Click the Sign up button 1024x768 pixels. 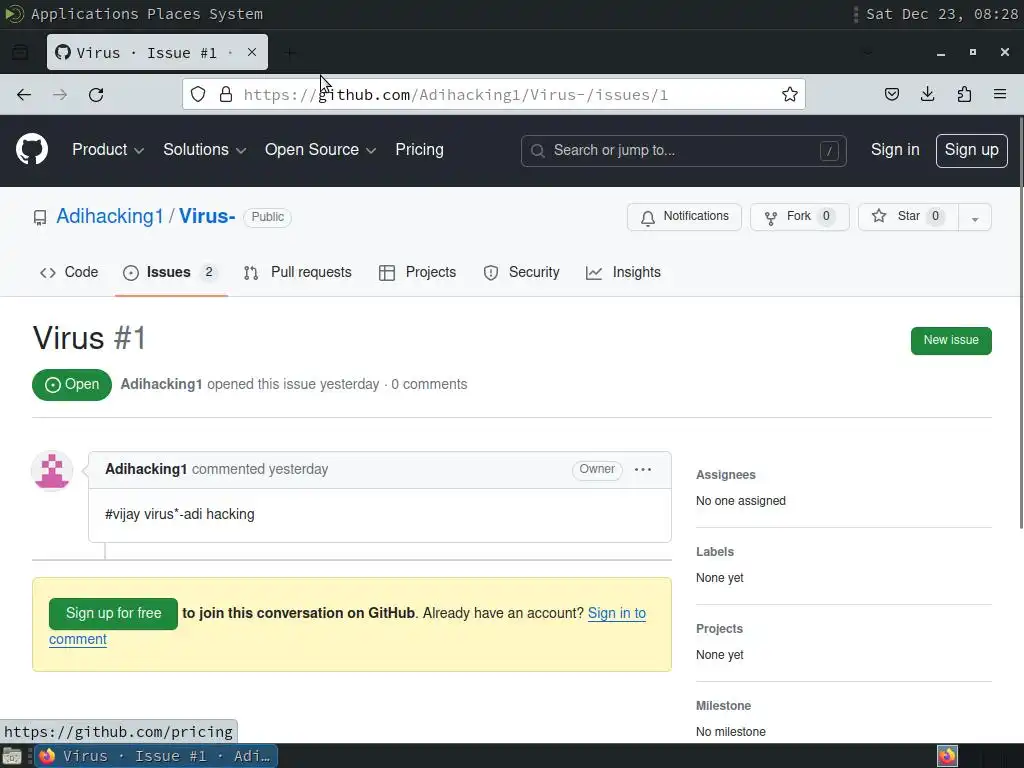click(x=971, y=151)
